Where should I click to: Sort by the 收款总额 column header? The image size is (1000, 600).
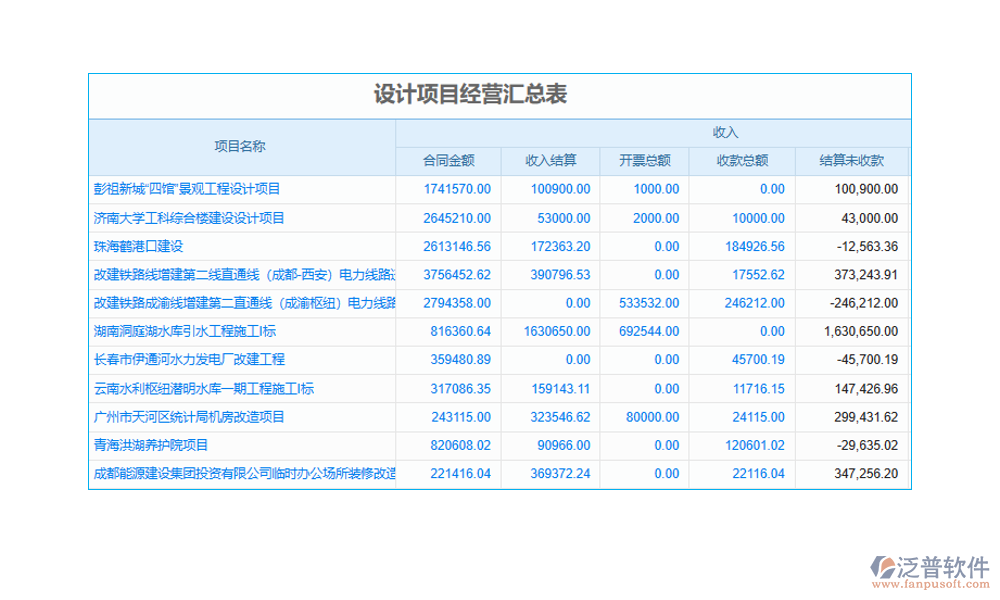click(x=742, y=158)
